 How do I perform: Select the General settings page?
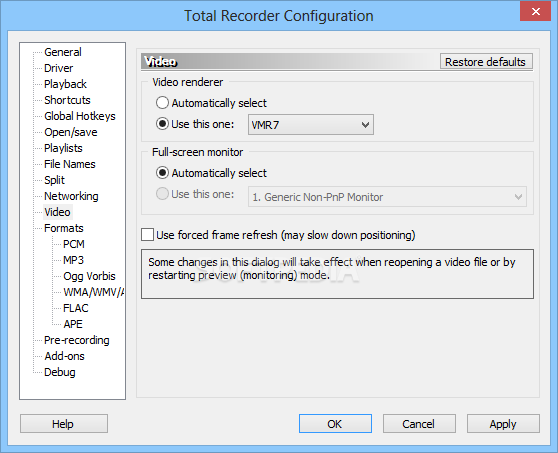pos(63,52)
